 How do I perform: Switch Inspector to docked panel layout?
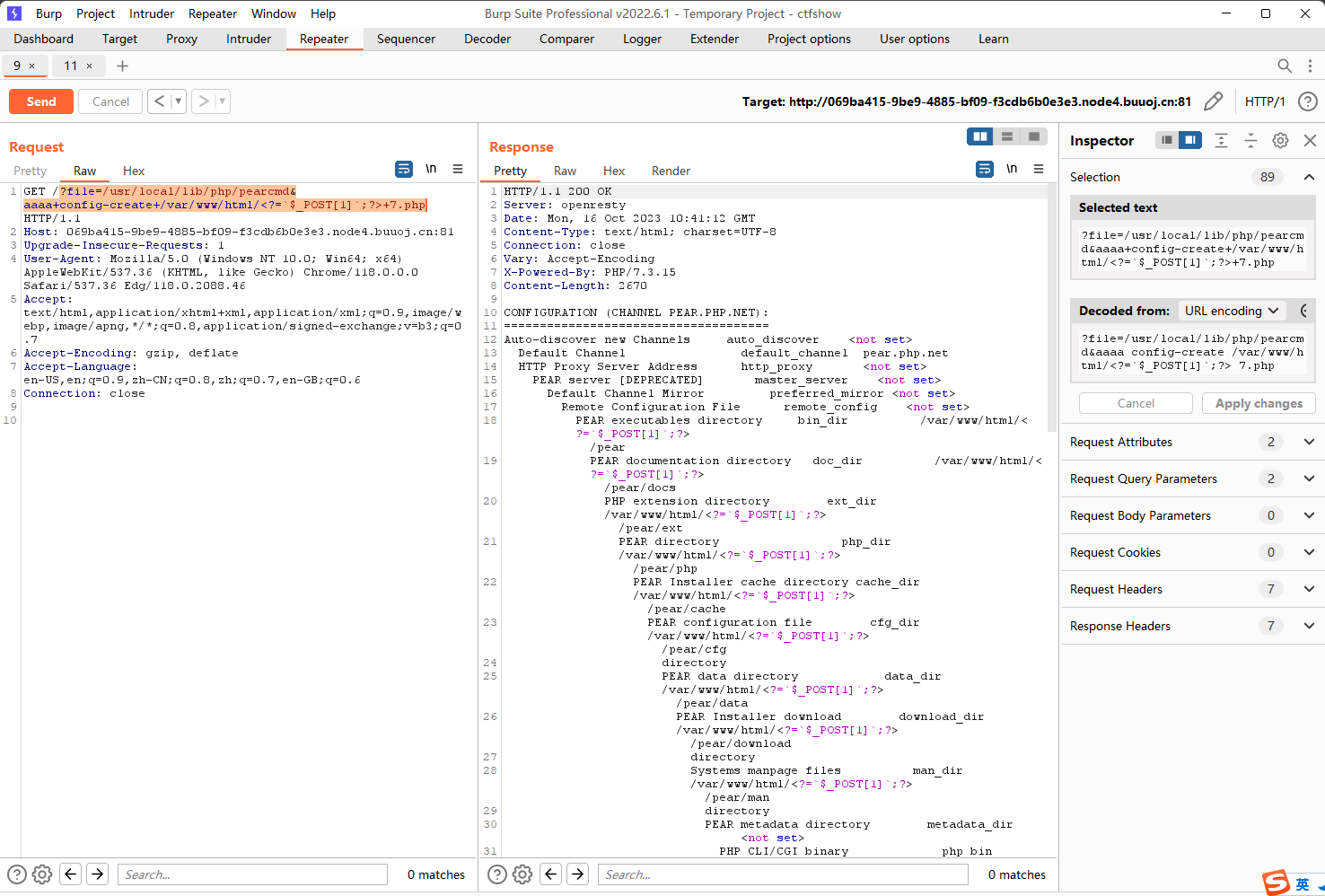(1189, 140)
